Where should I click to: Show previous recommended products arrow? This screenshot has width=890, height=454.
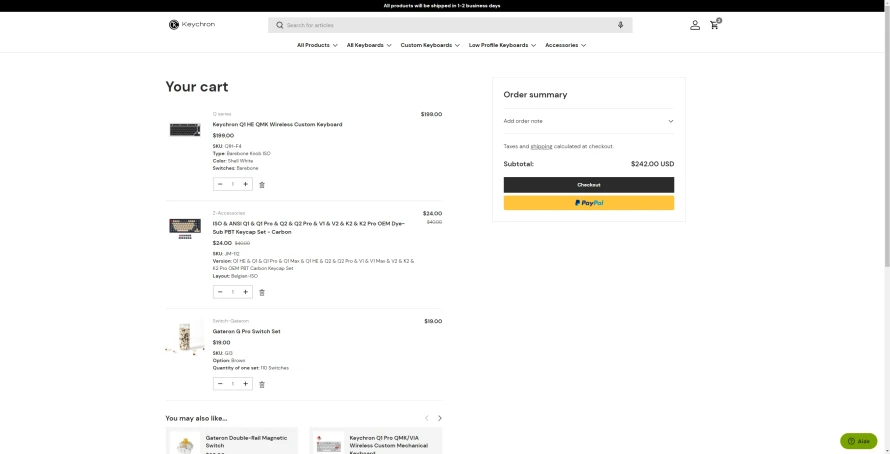point(426,418)
